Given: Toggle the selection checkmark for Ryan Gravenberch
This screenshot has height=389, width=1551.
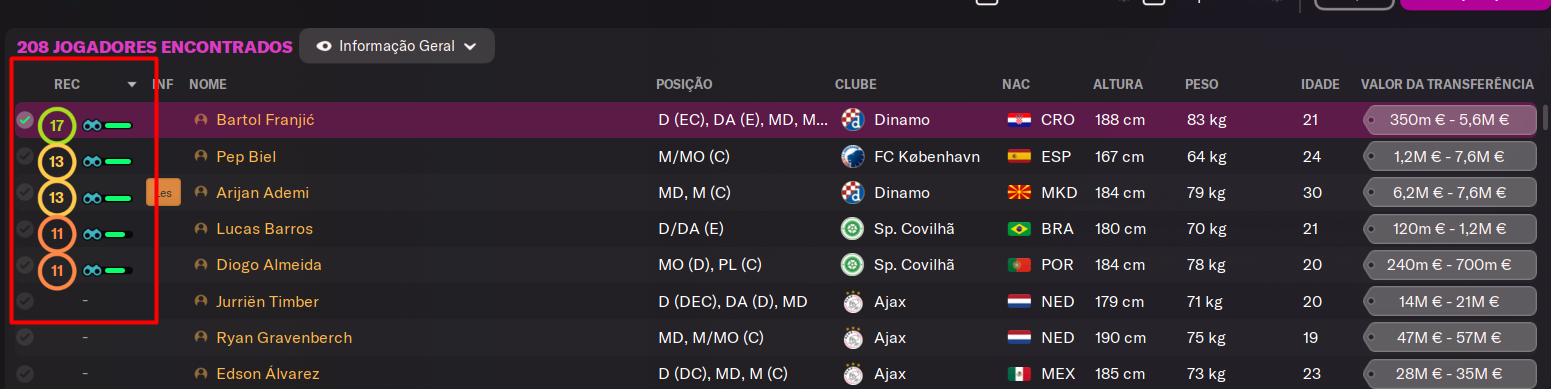Looking at the screenshot, I should coord(25,338).
